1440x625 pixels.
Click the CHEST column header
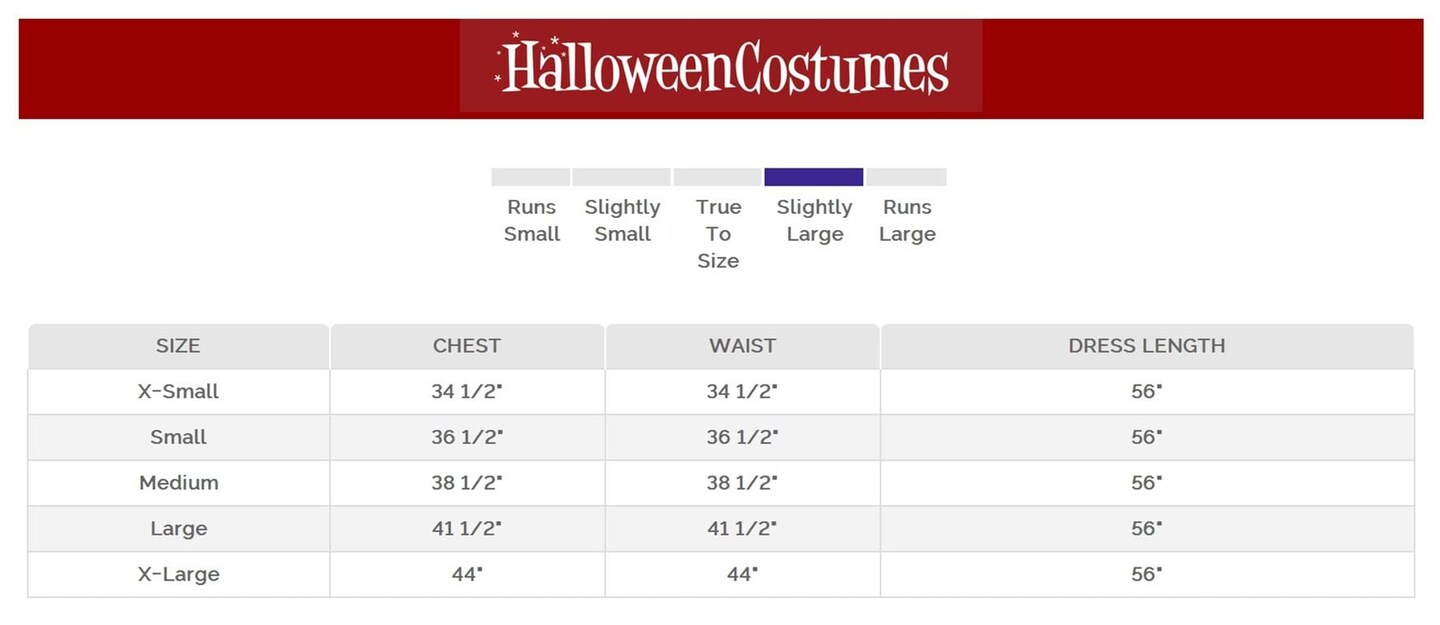[x=466, y=346]
